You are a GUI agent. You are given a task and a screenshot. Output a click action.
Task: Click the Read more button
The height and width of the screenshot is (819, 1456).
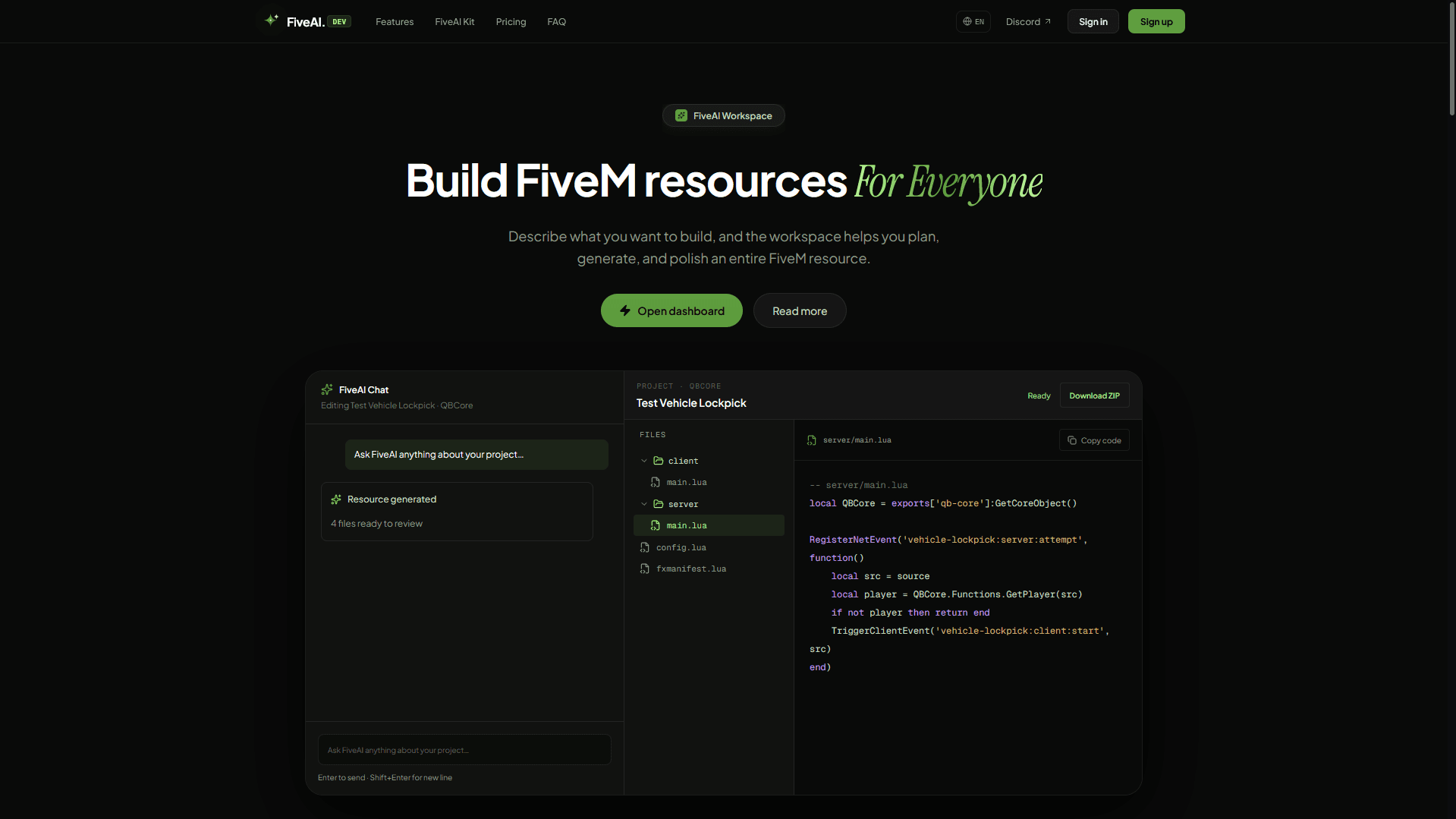click(800, 310)
